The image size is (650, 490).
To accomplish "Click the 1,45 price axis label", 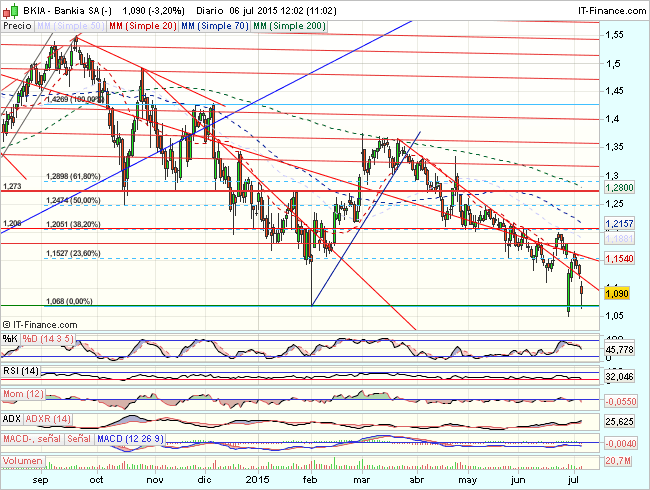I will pos(614,90).
